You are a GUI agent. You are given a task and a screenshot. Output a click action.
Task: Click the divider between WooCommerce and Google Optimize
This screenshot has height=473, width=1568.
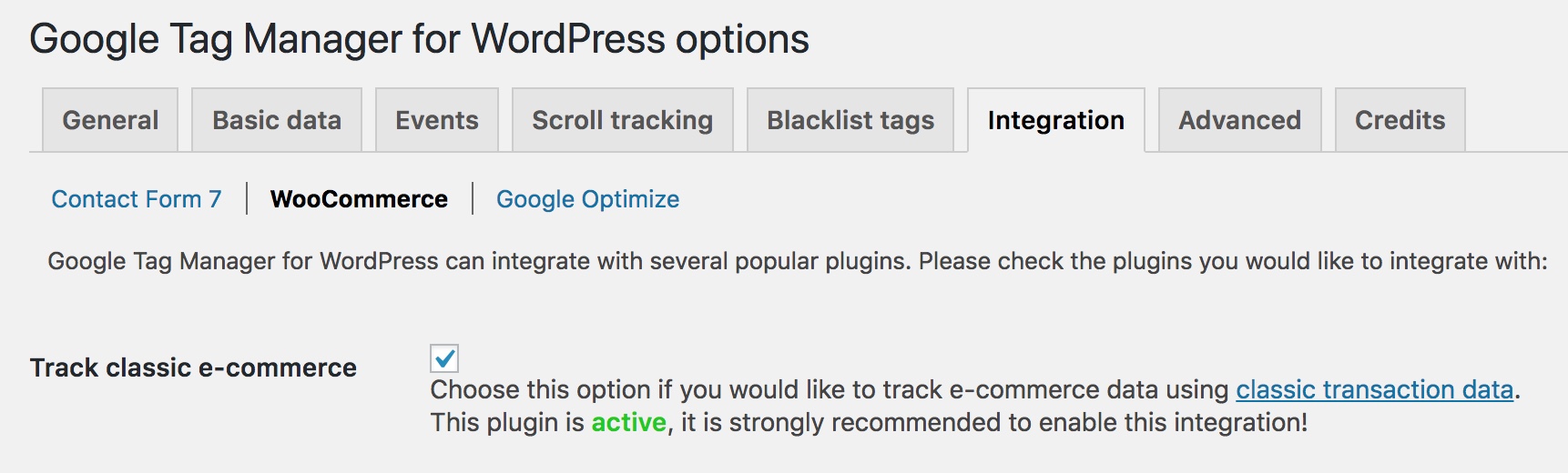click(473, 199)
